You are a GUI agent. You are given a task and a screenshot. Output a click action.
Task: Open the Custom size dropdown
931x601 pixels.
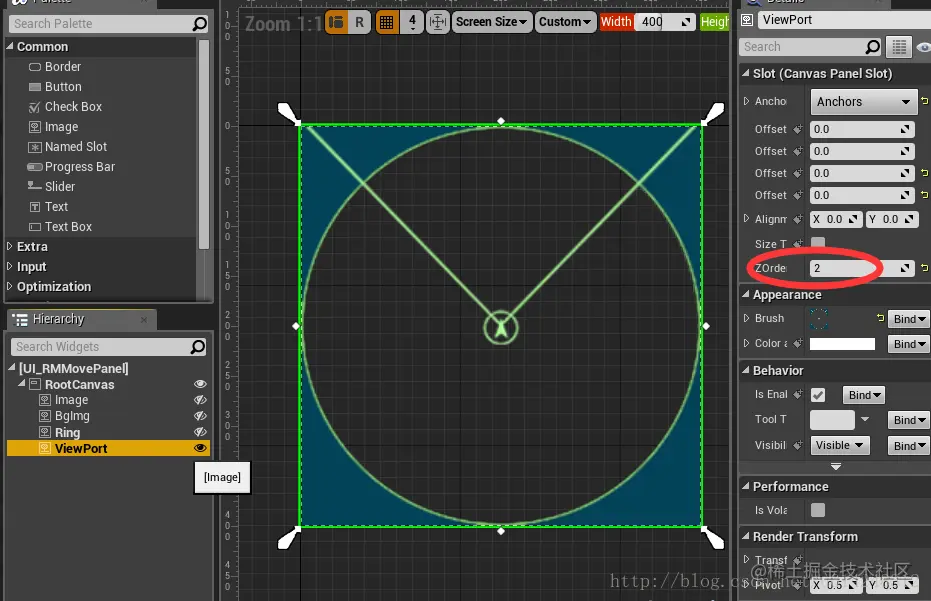565,22
